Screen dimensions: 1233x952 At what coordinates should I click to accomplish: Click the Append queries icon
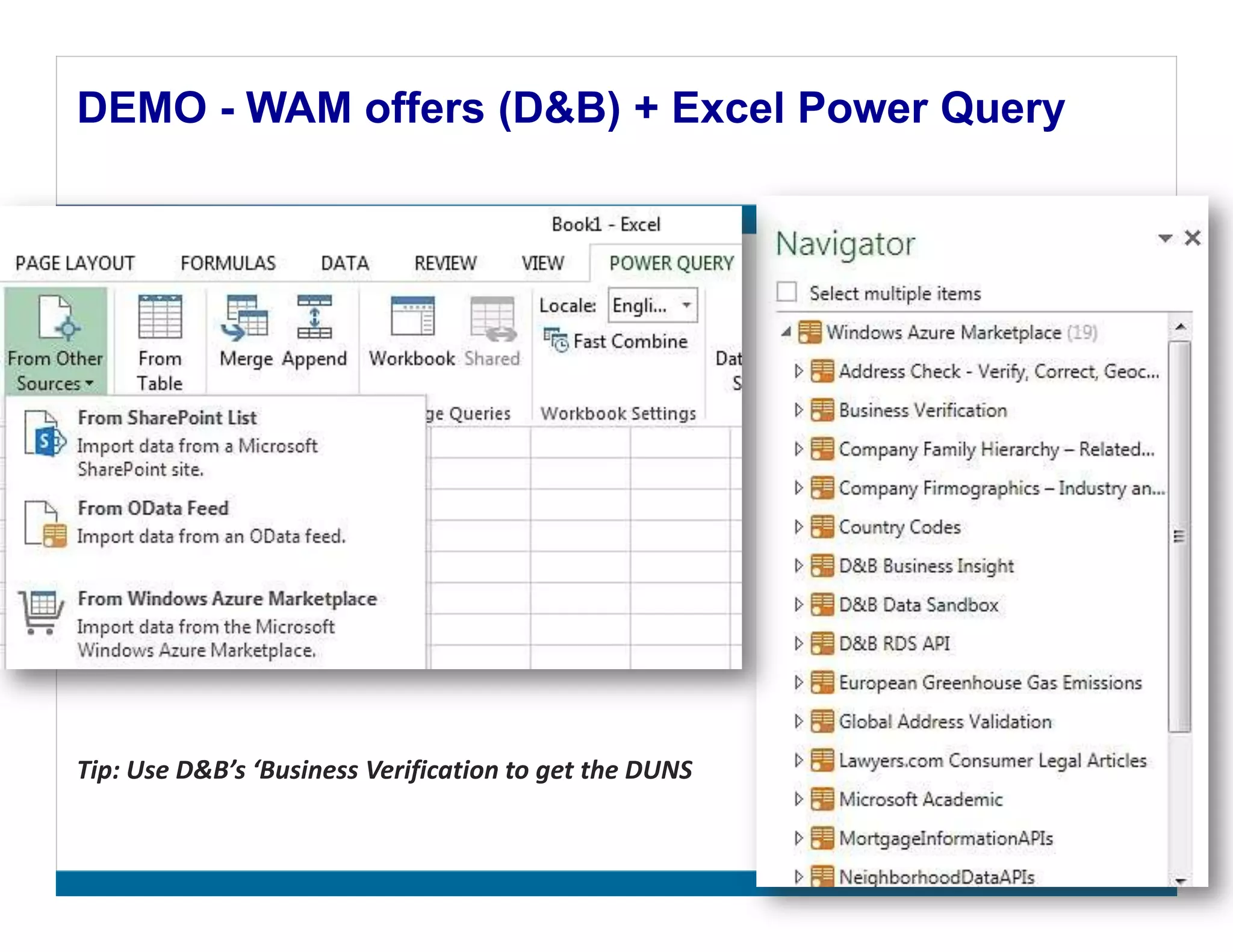[x=314, y=317]
